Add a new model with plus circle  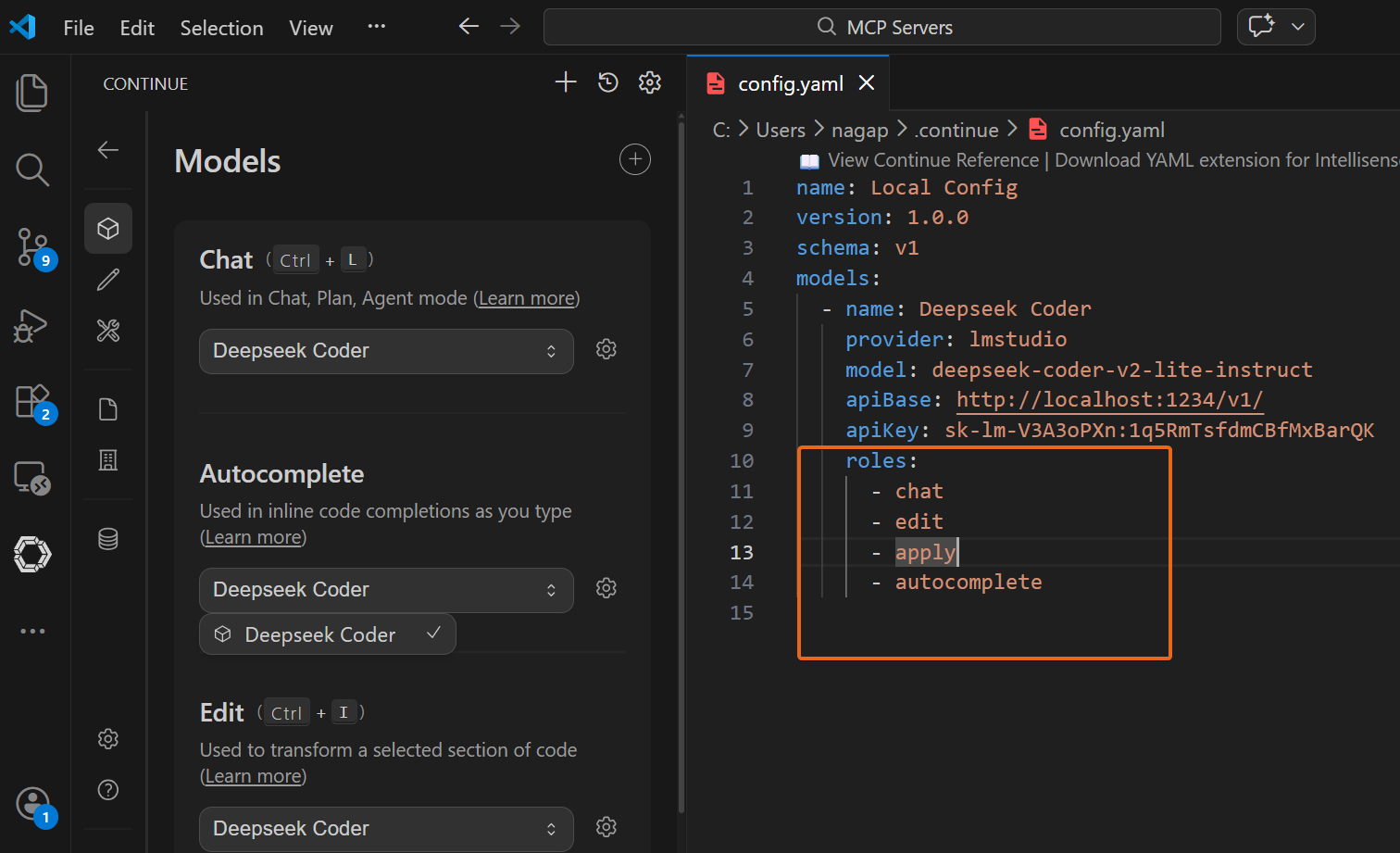[x=635, y=159]
